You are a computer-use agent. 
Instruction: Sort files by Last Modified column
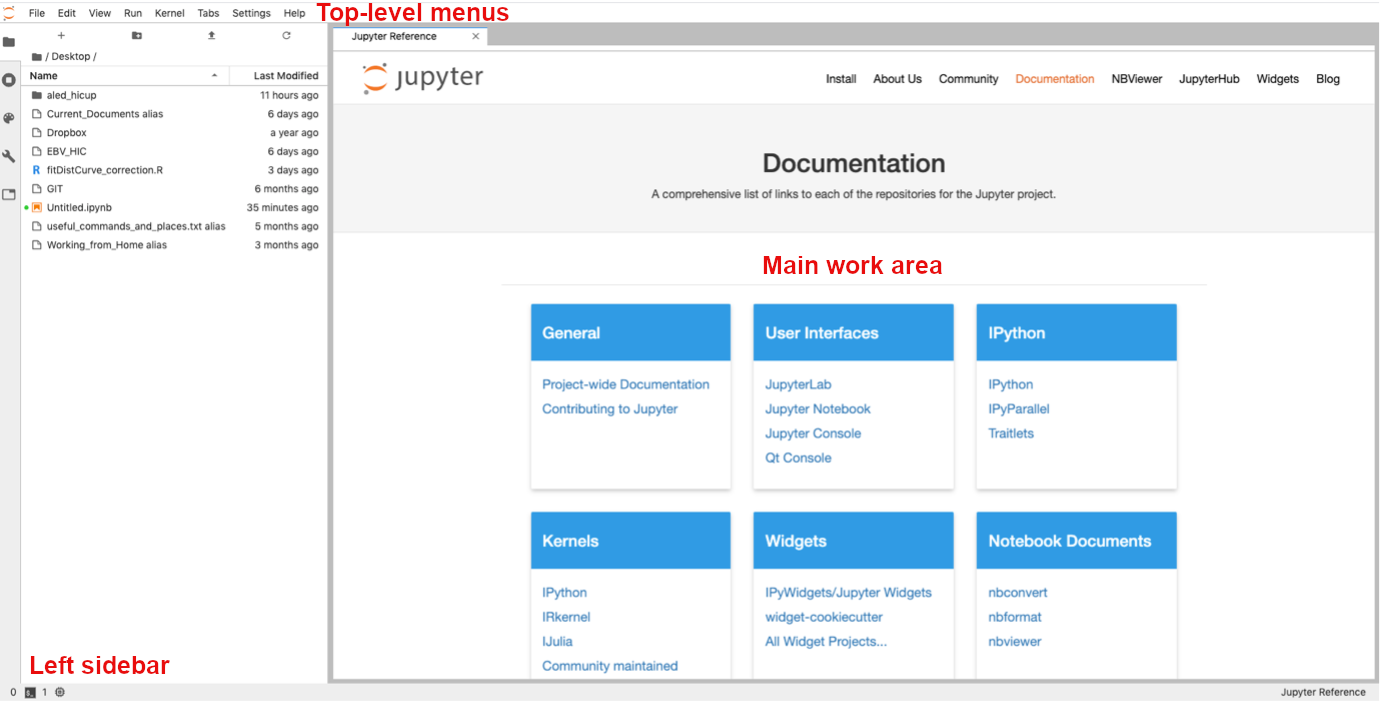point(277,76)
